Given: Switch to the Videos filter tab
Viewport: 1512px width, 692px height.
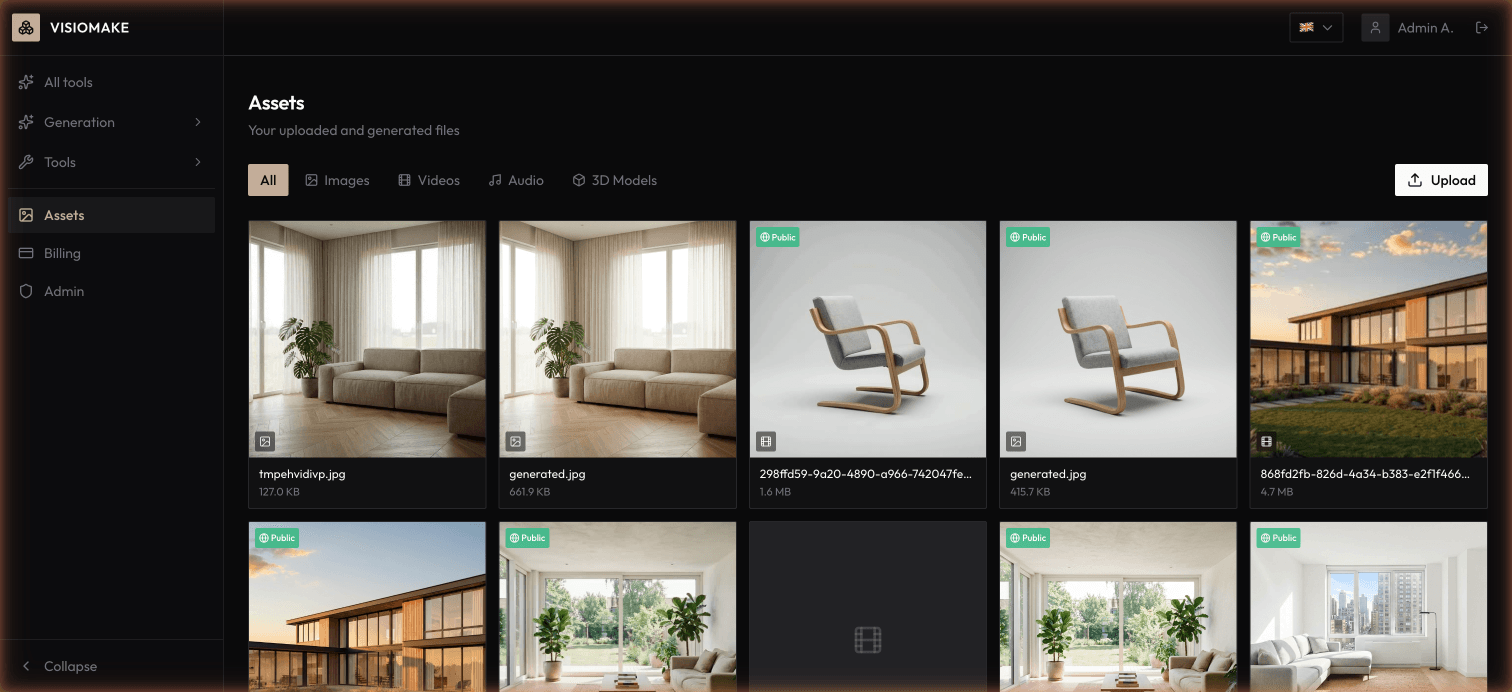Looking at the screenshot, I should pyautogui.click(x=429, y=180).
